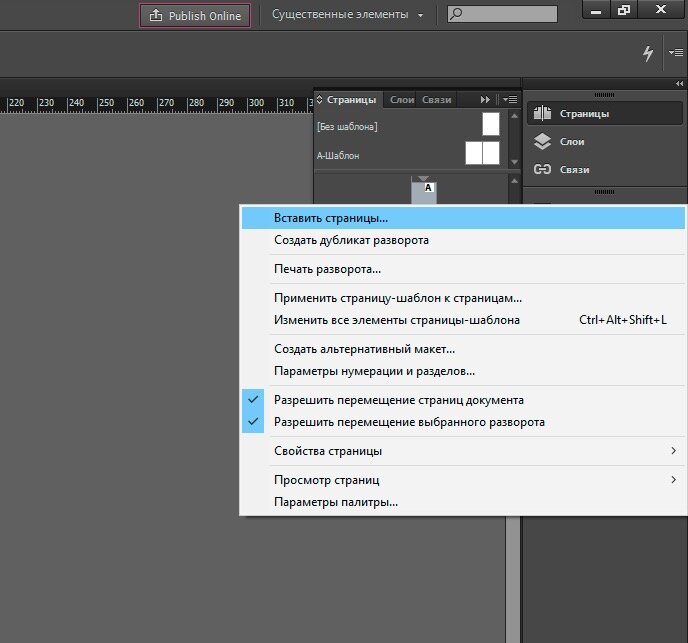The height and width of the screenshot is (643, 688).
Task: Click page thumbnail marked A
Action: coord(424,192)
